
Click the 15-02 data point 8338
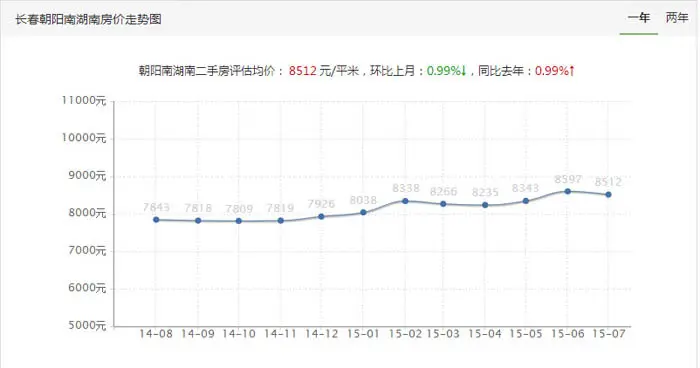coord(405,201)
